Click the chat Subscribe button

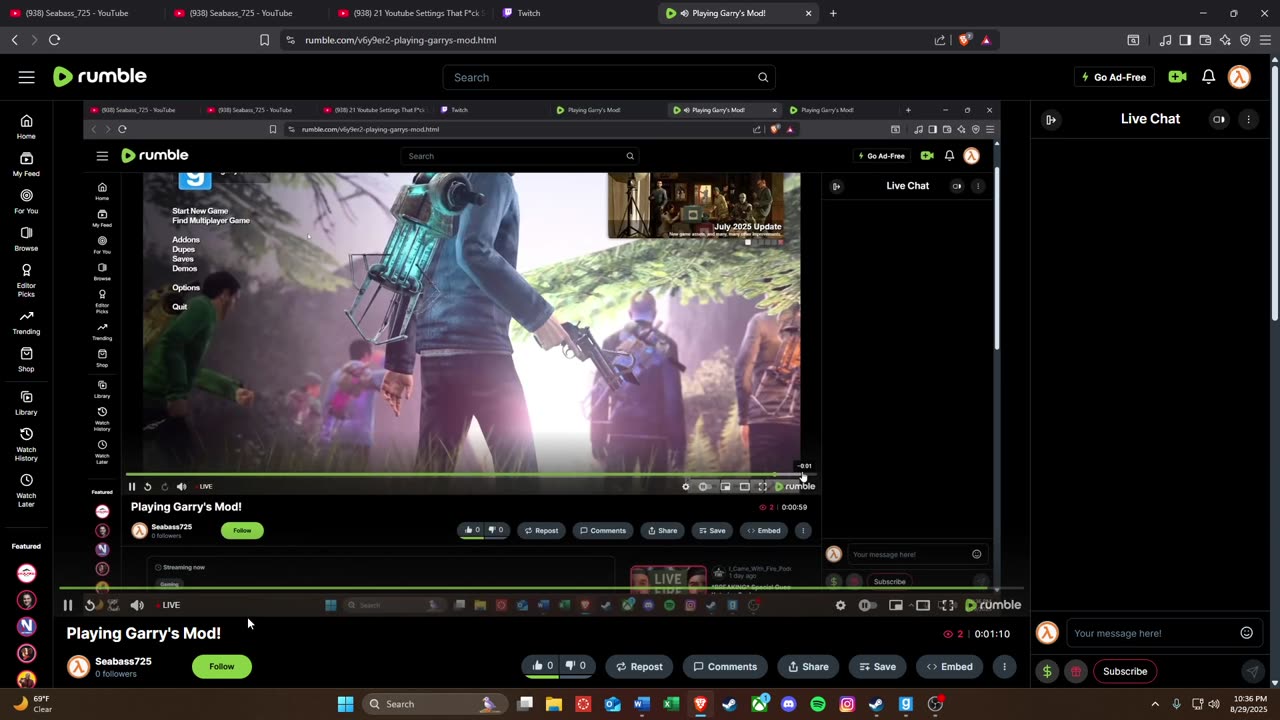(x=1125, y=671)
